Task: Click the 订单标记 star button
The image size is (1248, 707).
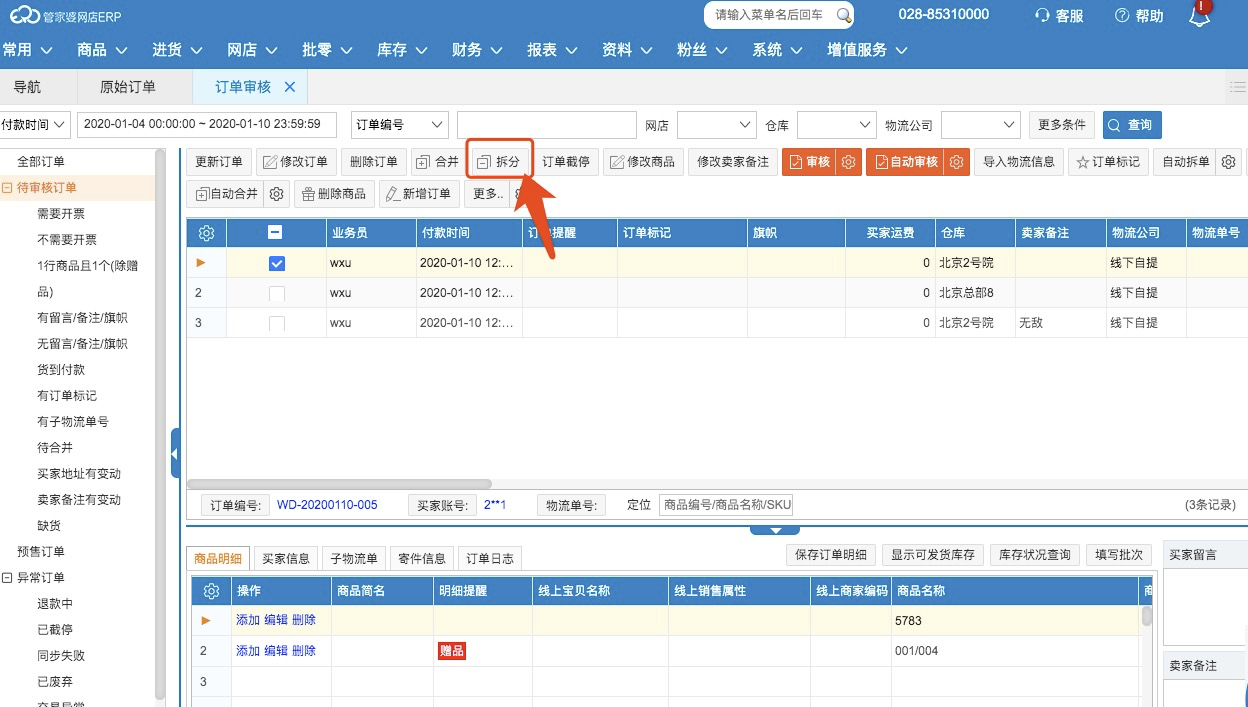Action: 1107,162
